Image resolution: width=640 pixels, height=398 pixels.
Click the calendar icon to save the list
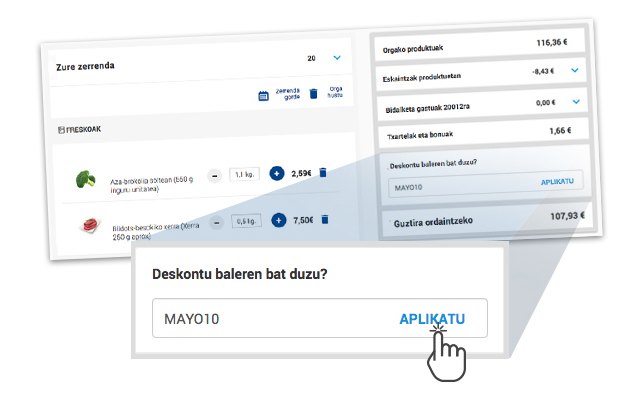point(264,96)
